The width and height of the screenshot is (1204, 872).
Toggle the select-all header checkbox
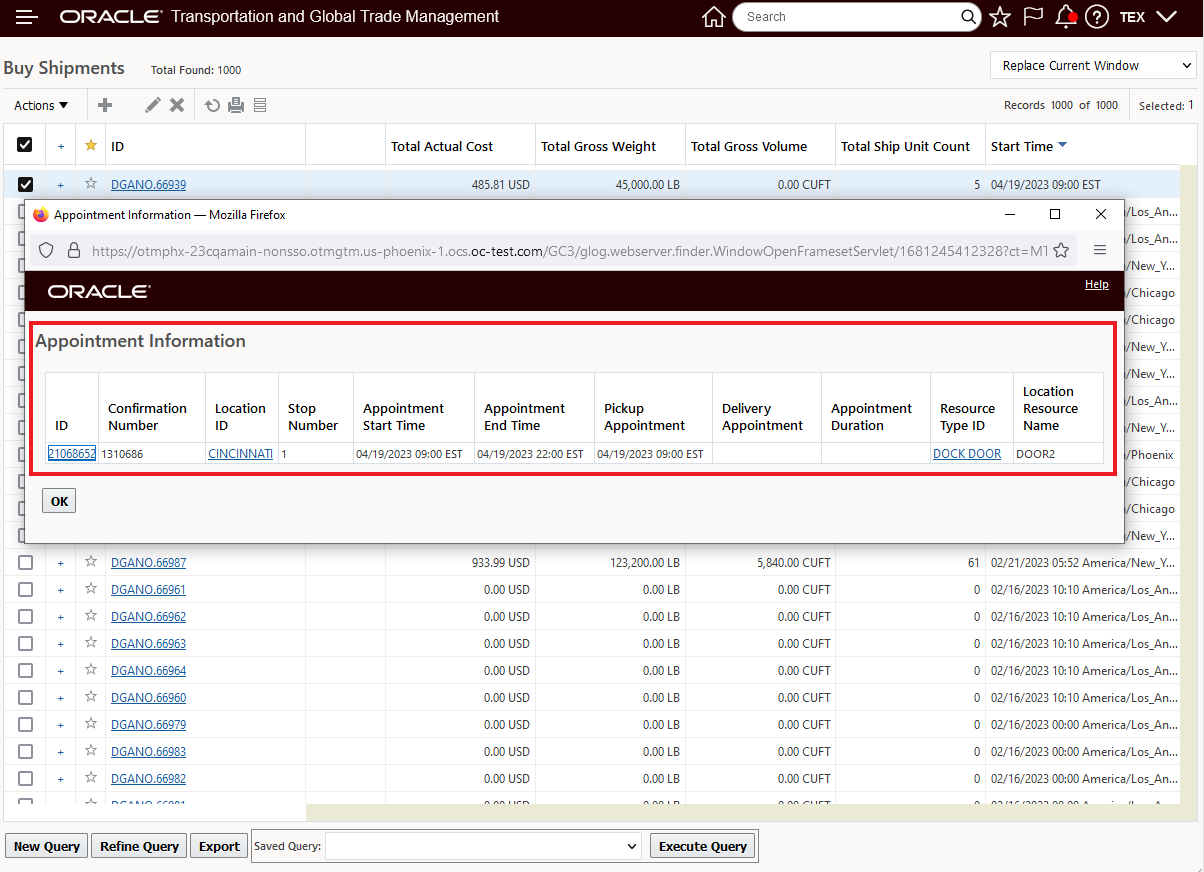[x=25, y=145]
